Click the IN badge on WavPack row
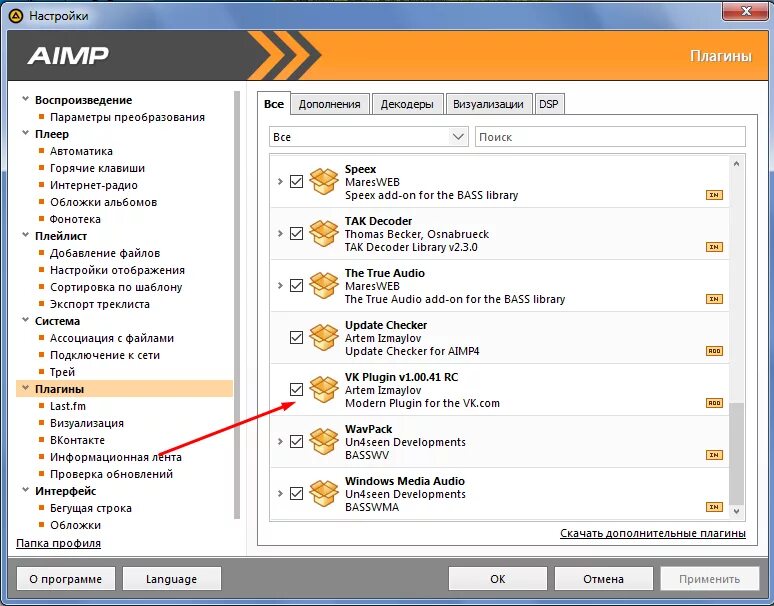 [x=714, y=455]
